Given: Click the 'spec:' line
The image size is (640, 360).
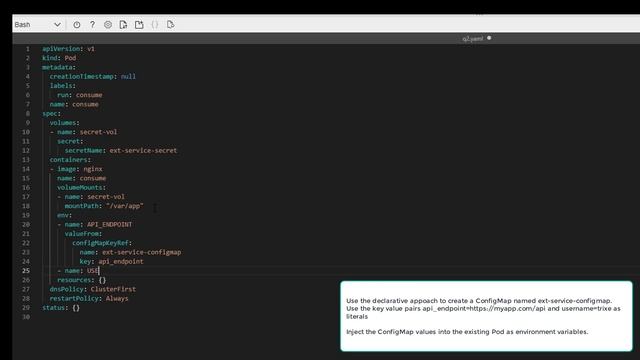Looking at the screenshot, I should coord(51,113).
